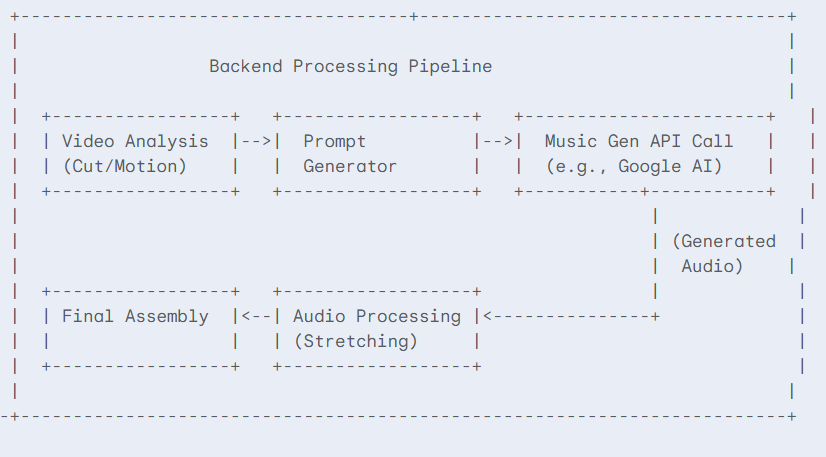Viewport: 826px width, 457px height.
Task: Click the "(Cut/Motion)" text
Action: click(x=125, y=166)
